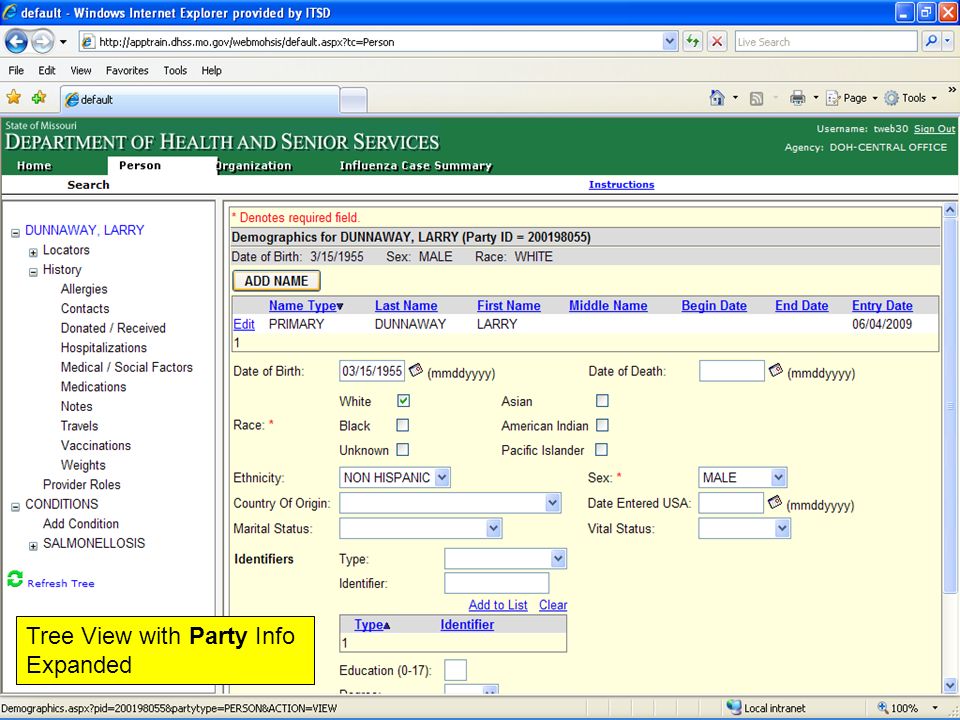Open calendar picker for Date of Death
Image resolution: width=960 pixels, height=720 pixels.
click(776, 370)
